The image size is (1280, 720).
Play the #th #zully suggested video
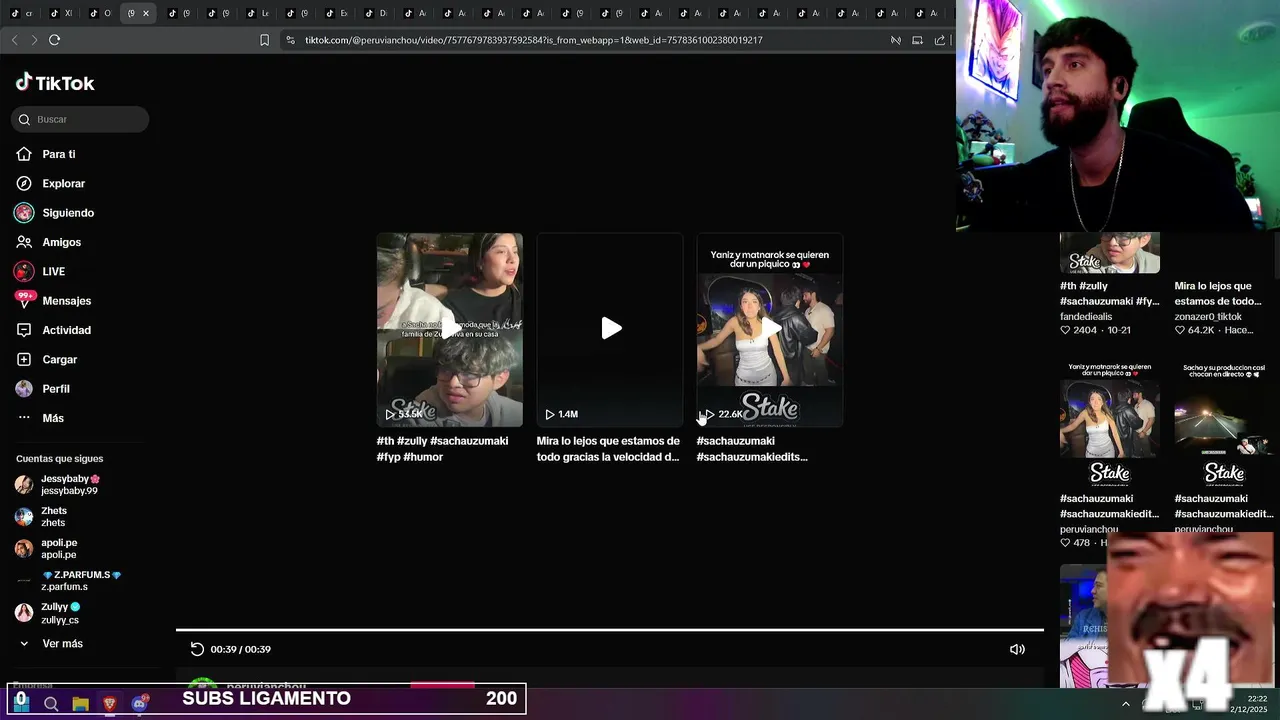(449, 330)
